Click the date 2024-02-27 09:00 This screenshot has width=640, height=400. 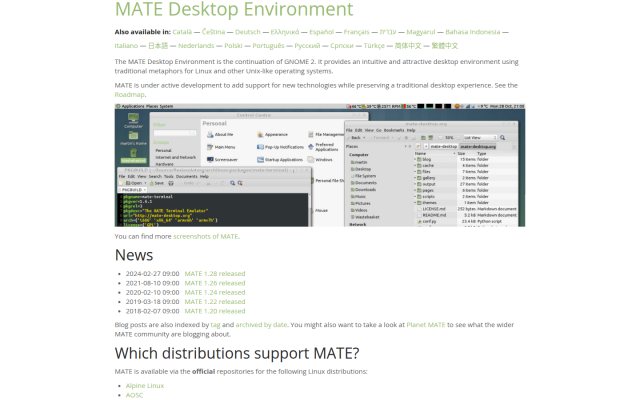click(152, 273)
